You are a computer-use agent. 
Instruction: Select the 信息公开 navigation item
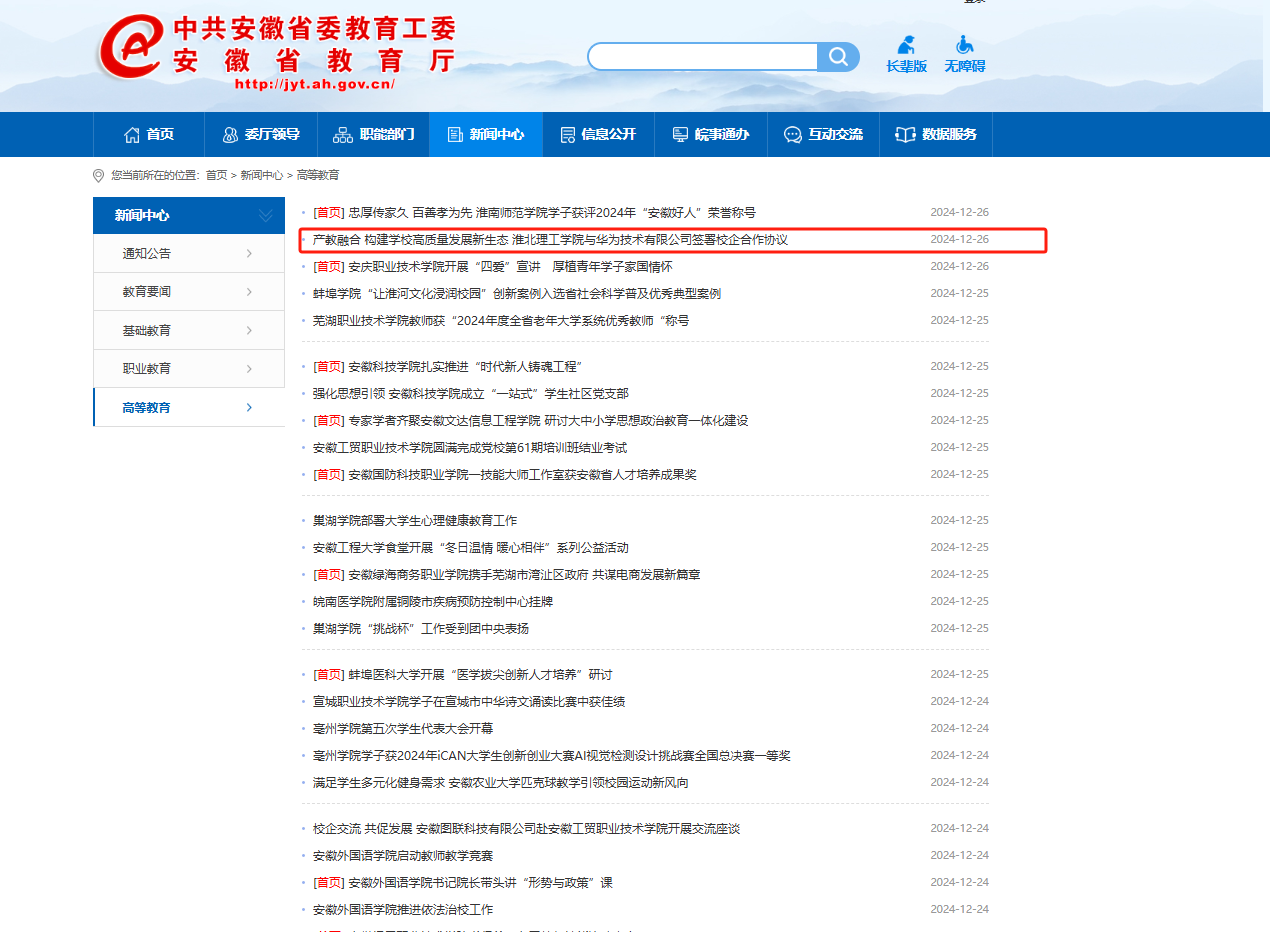[598, 134]
